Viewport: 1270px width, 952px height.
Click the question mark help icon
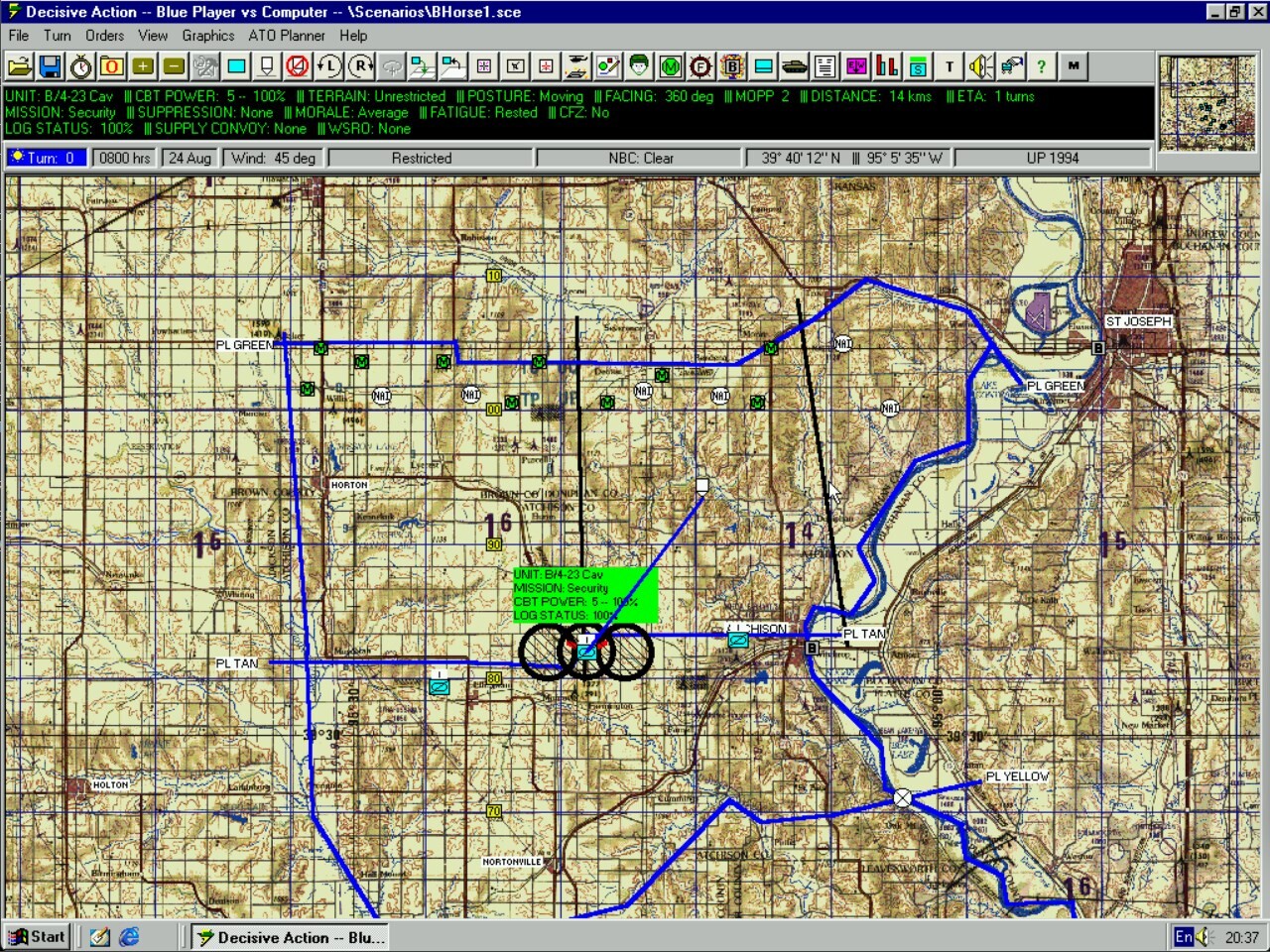pyautogui.click(x=1041, y=66)
